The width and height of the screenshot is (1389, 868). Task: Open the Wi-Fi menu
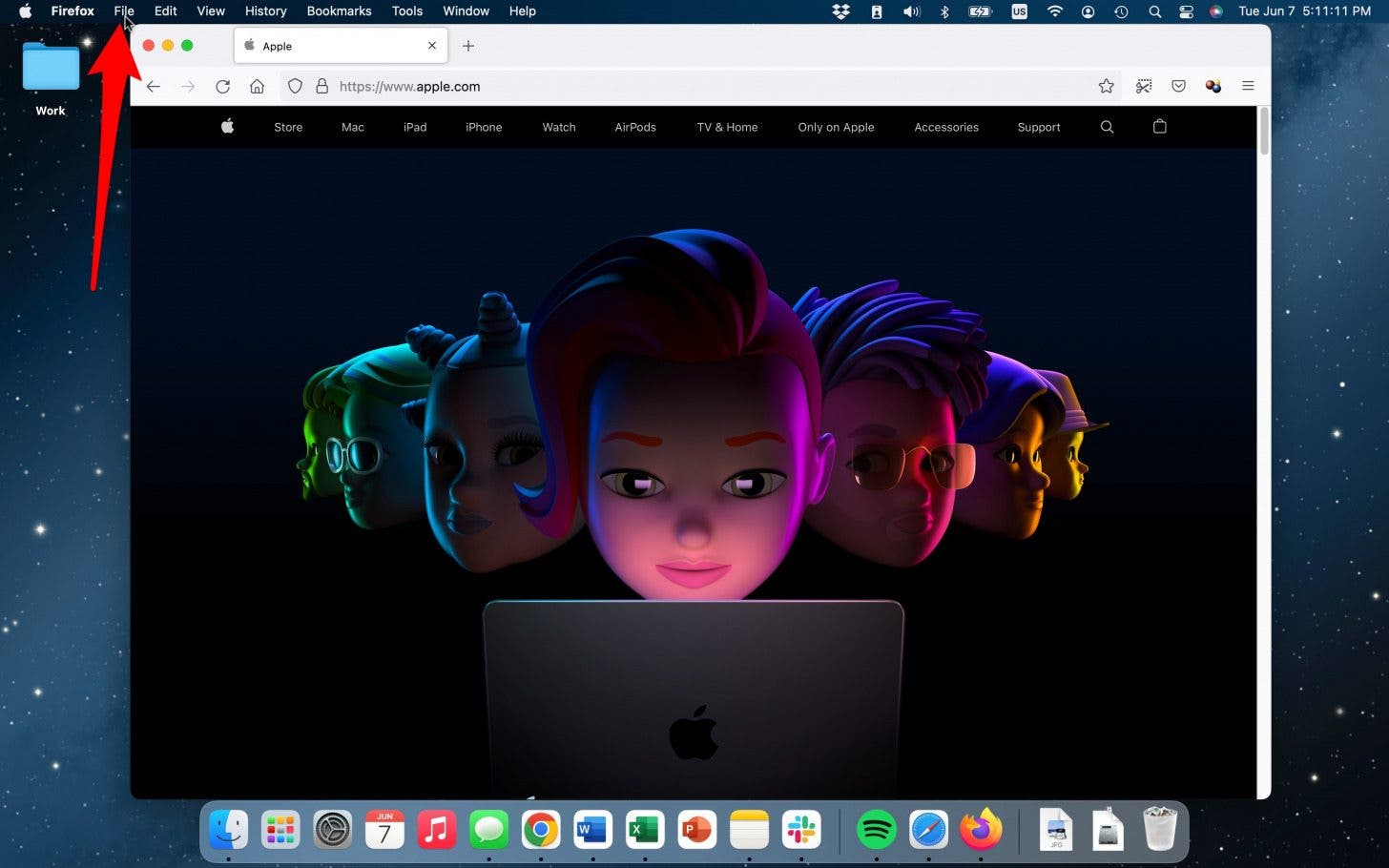pos(1055,11)
